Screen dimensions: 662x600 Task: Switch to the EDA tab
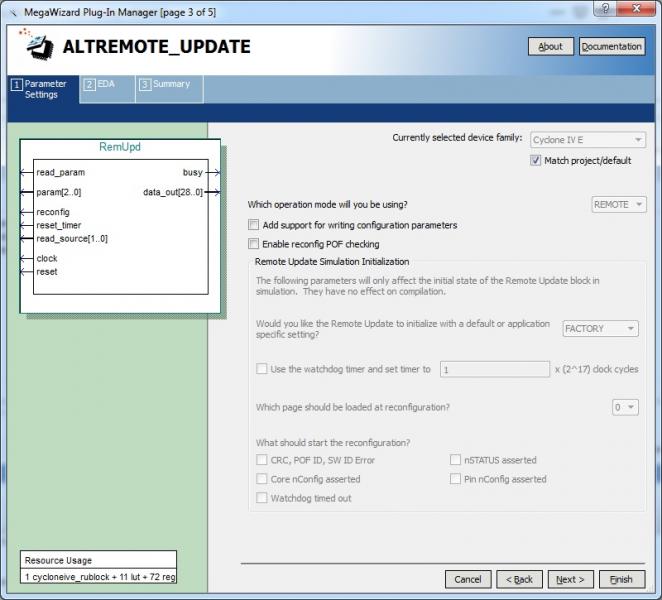click(x=100, y=84)
